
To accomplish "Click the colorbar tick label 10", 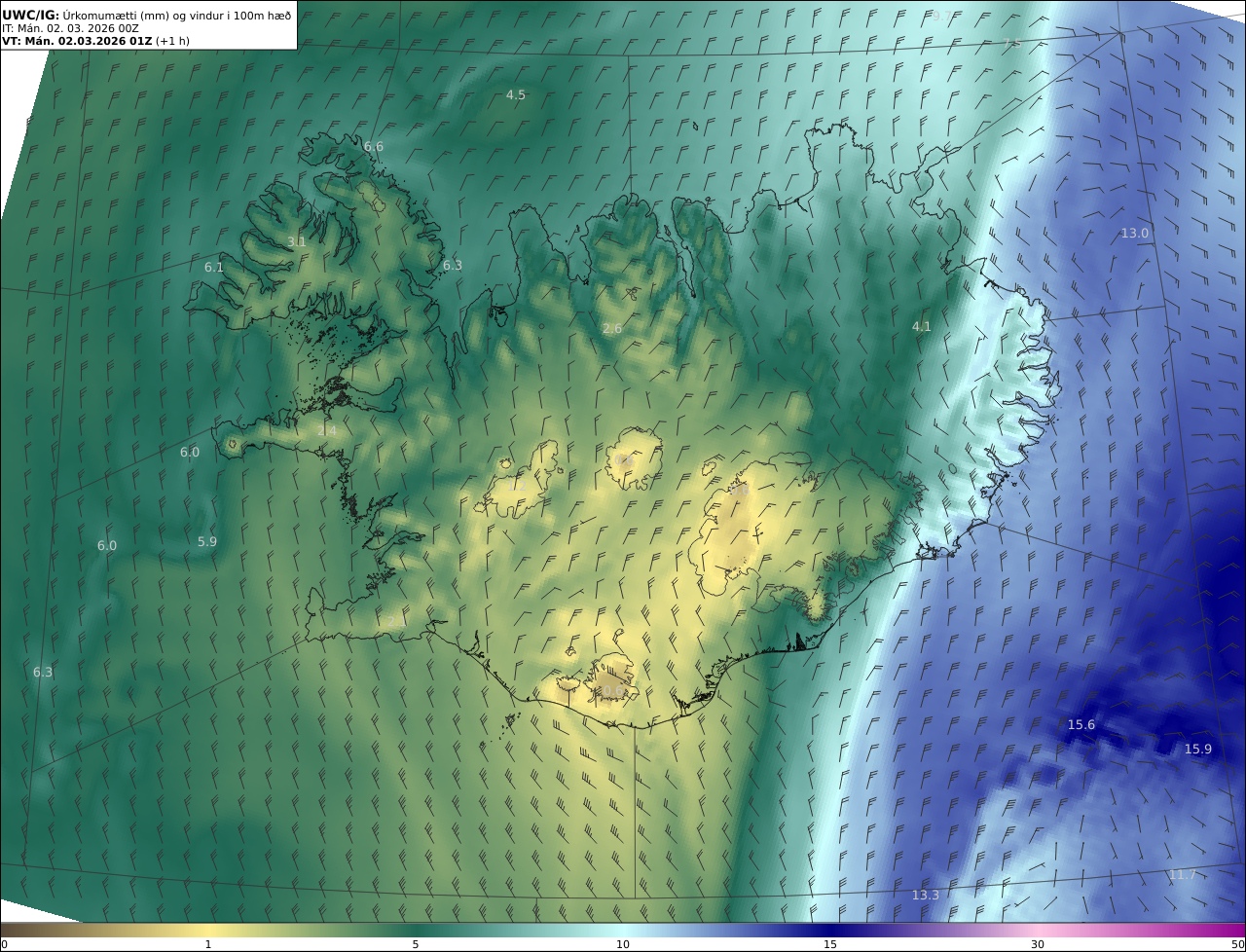I will [623, 944].
